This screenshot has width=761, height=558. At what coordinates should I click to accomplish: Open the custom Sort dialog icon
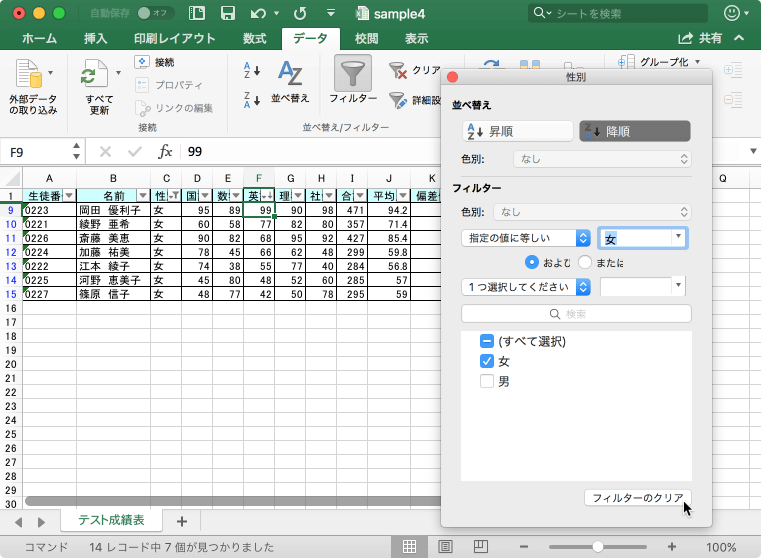point(290,73)
